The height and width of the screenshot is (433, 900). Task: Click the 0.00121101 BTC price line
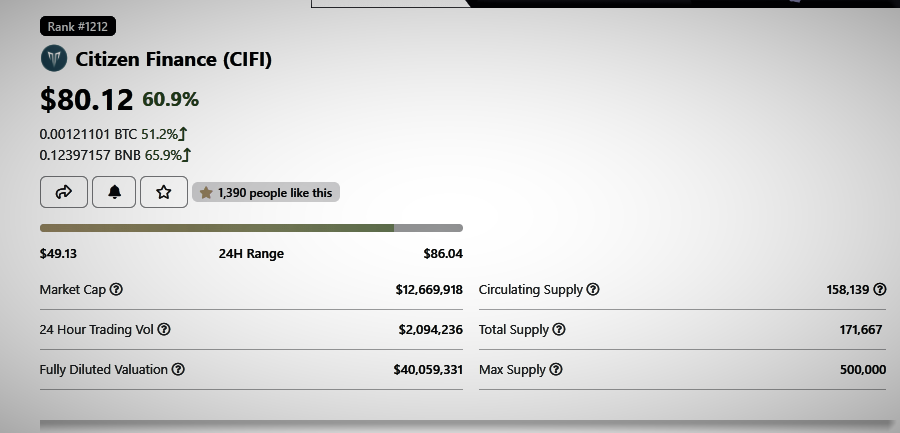coord(113,134)
